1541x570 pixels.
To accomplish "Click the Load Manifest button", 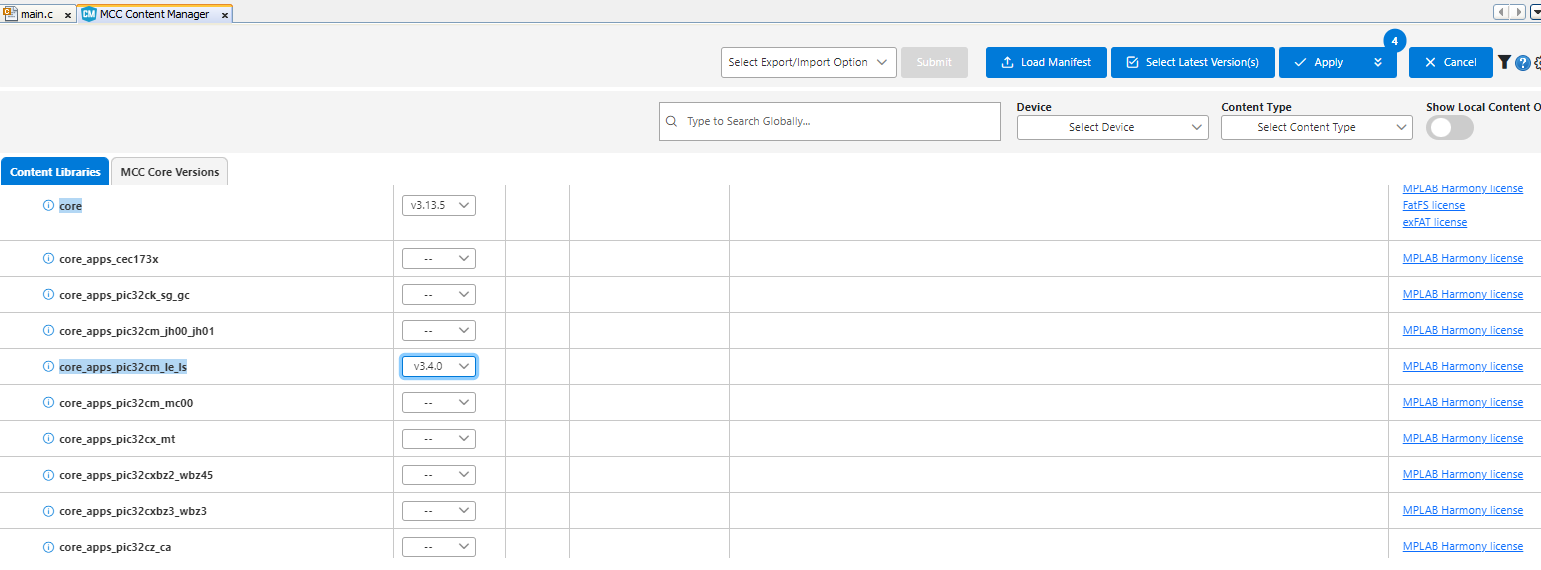I will coord(1047,62).
